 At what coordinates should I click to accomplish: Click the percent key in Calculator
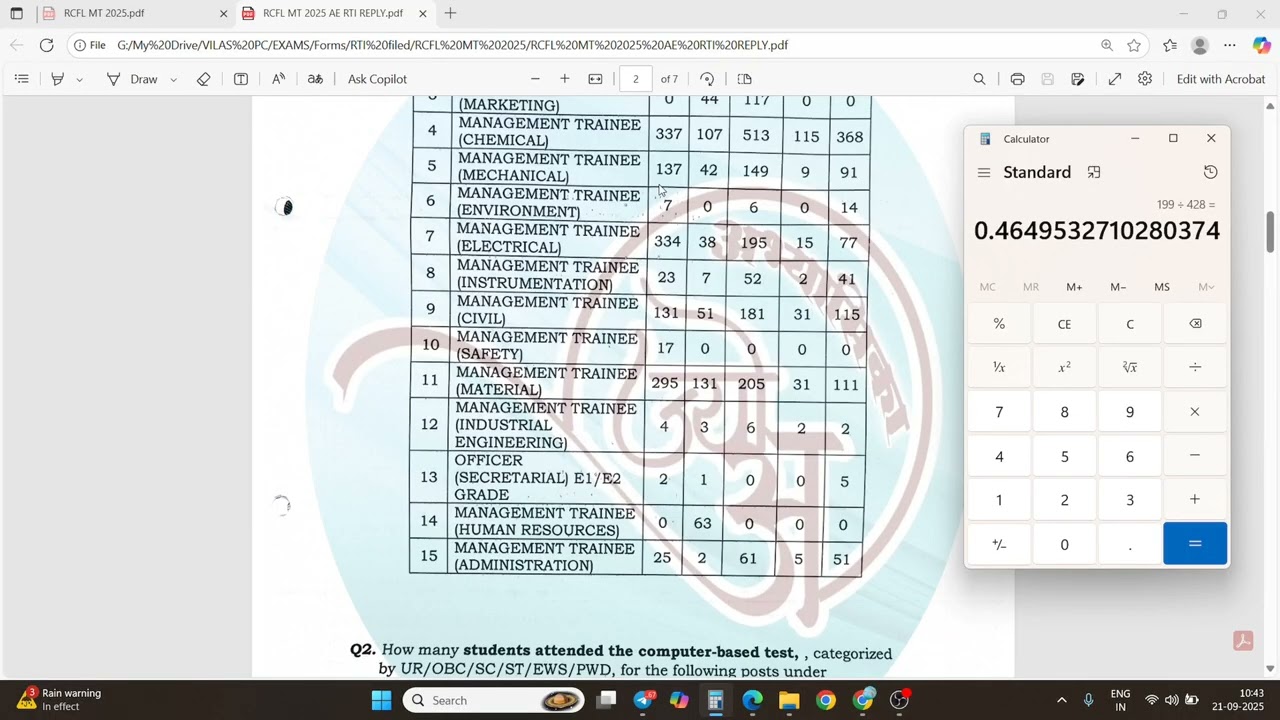[999, 324]
